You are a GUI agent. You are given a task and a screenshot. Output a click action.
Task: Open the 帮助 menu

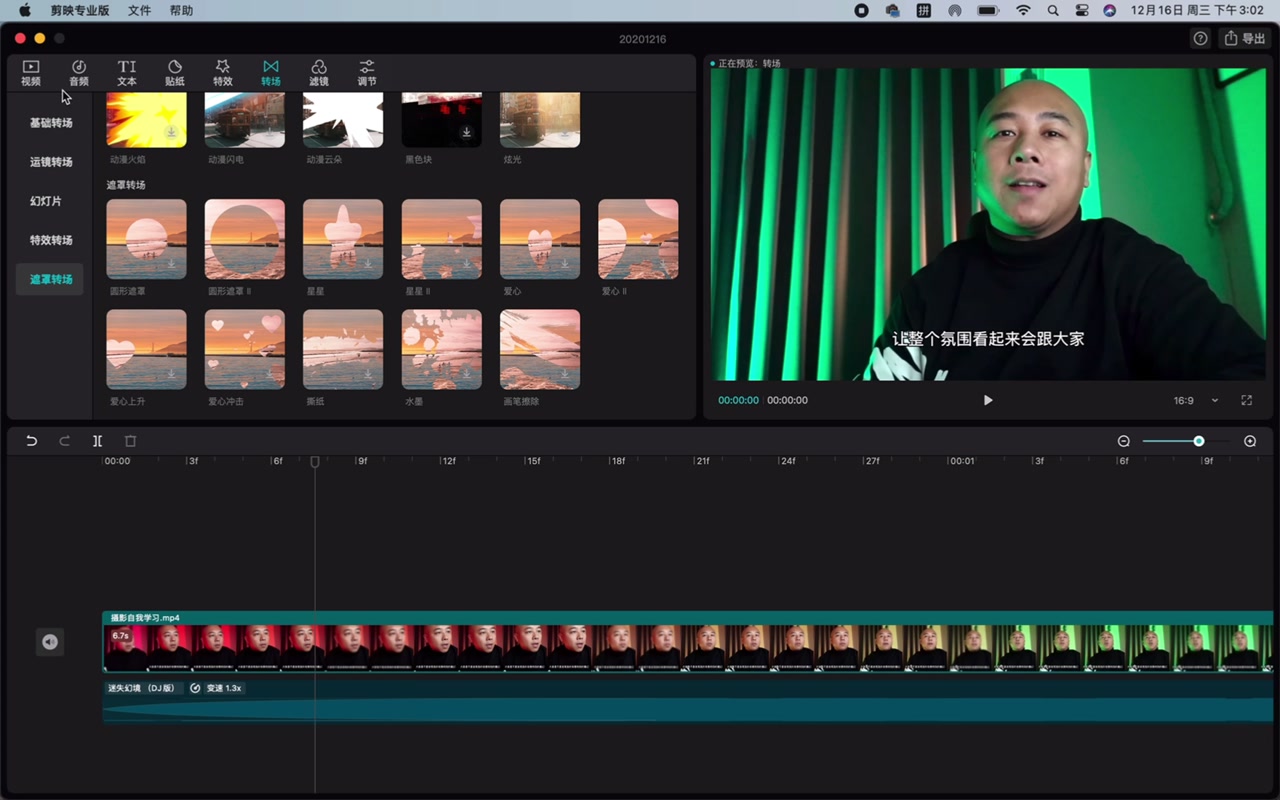[182, 11]
